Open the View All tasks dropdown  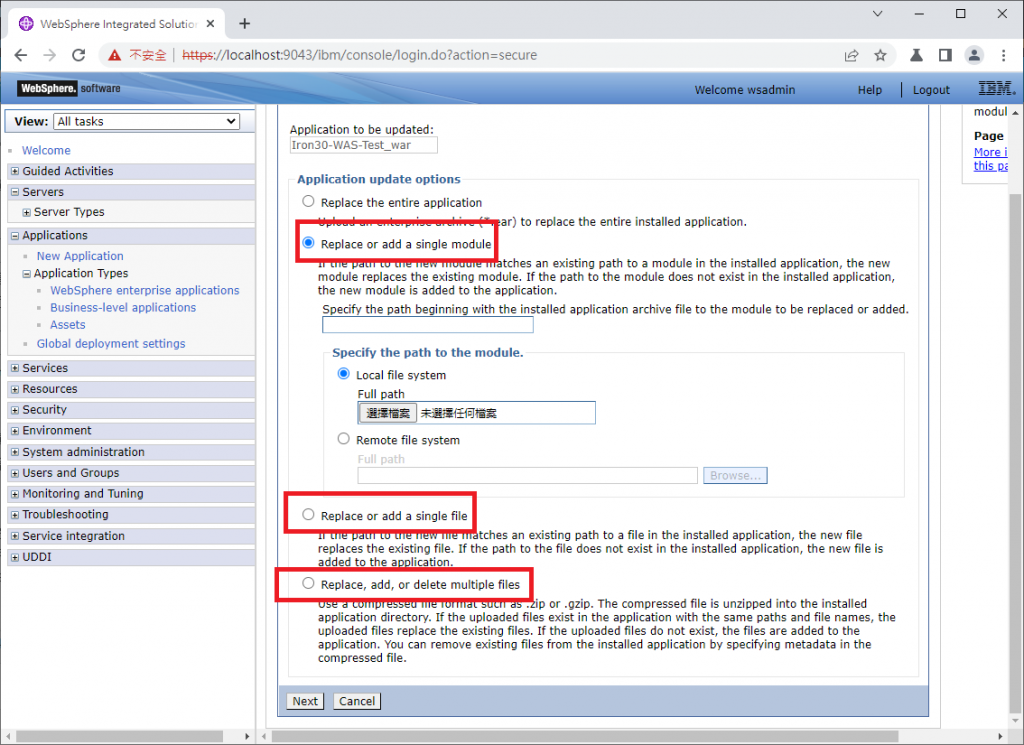(x=146, y=121)
